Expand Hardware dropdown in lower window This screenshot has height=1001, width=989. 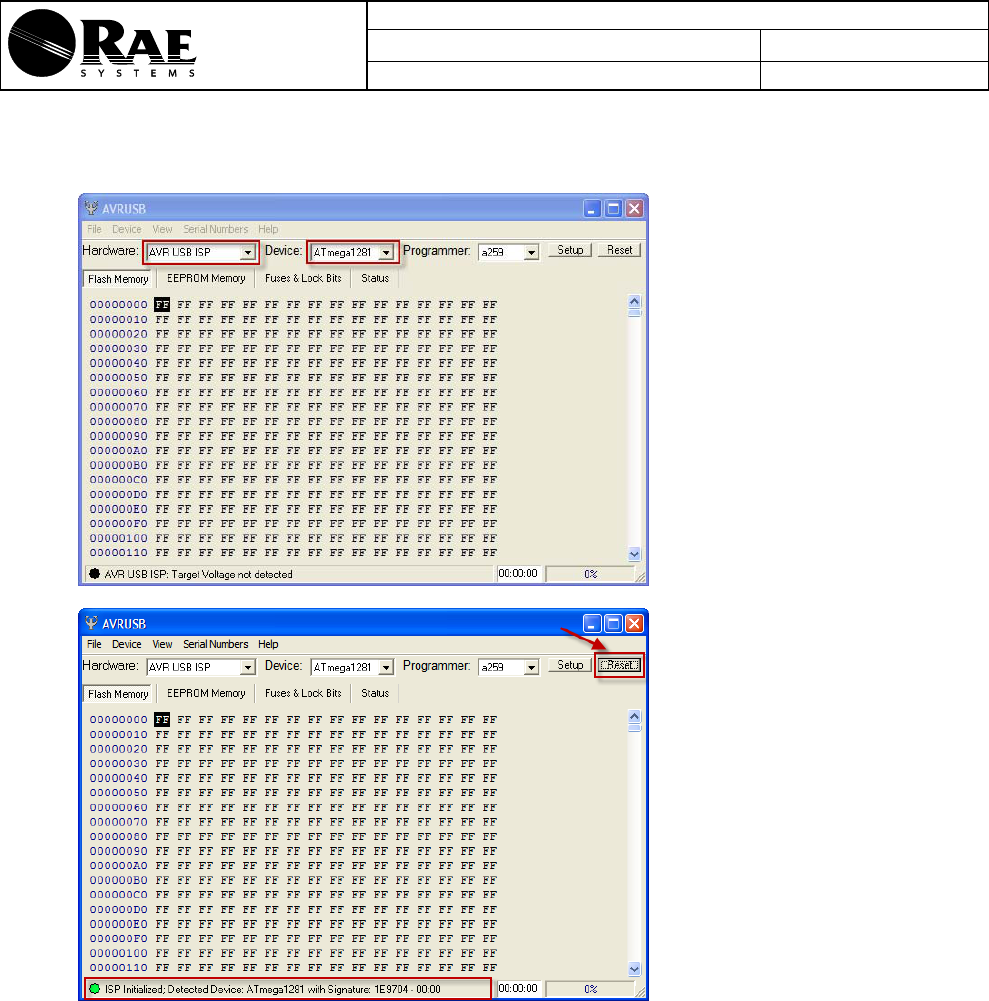[248, 668]
